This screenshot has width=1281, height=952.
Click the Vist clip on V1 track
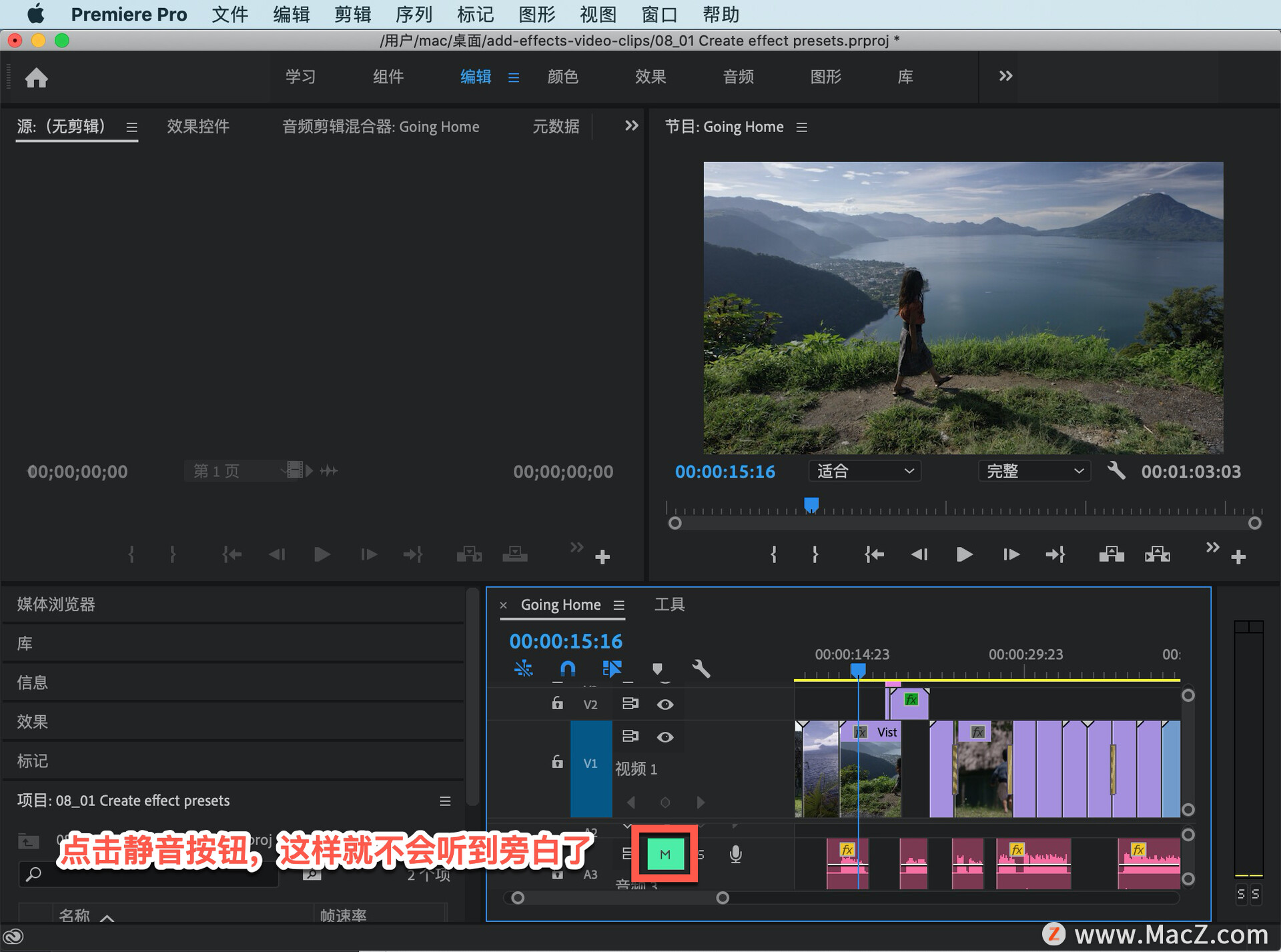881,761
